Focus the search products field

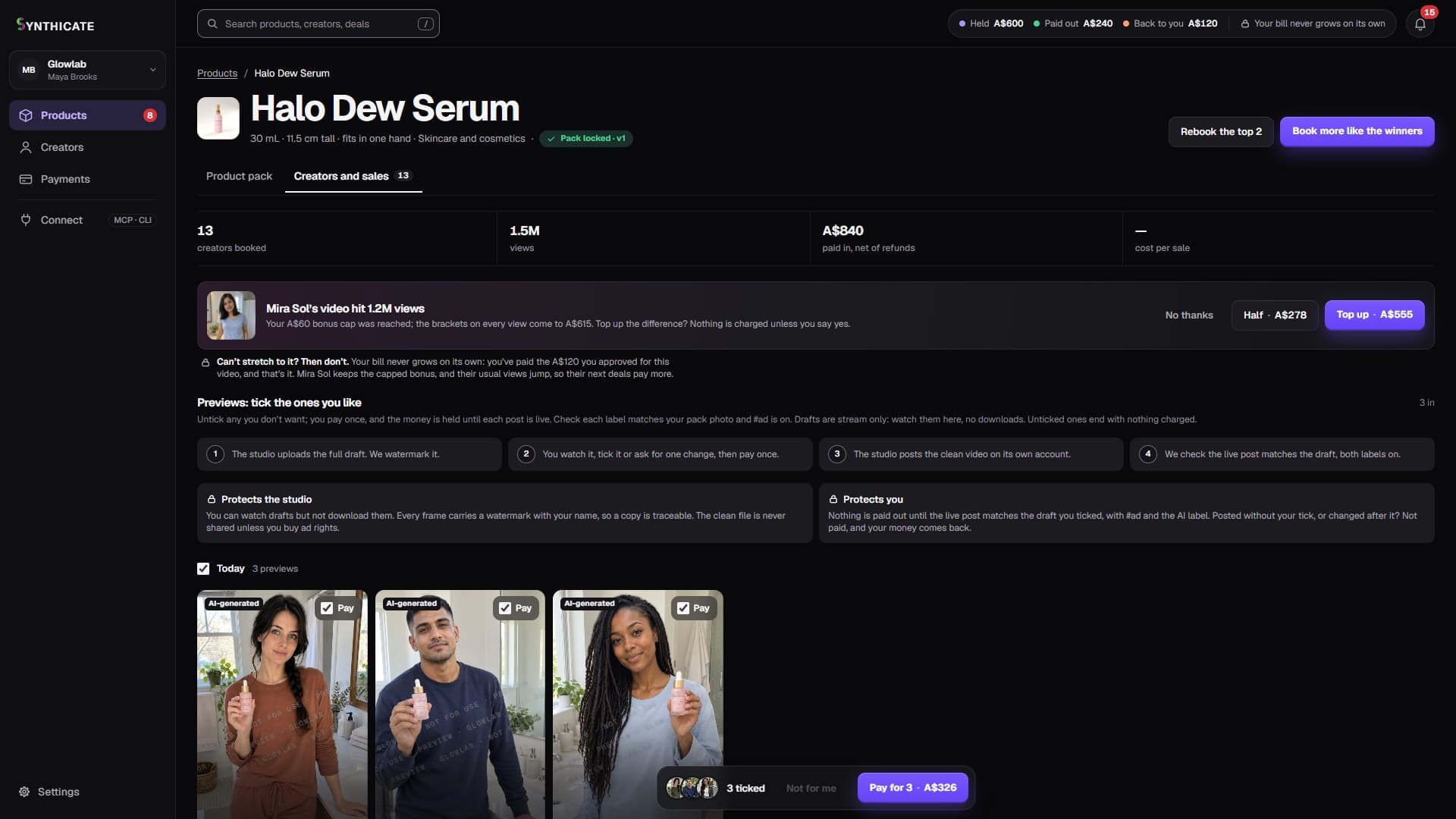318,24
